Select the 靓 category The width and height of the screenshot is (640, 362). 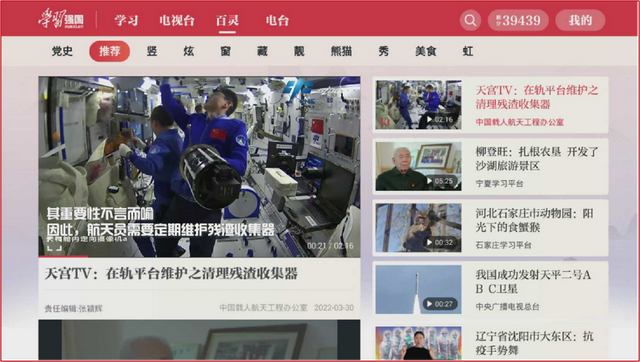(x=299, y=51)
